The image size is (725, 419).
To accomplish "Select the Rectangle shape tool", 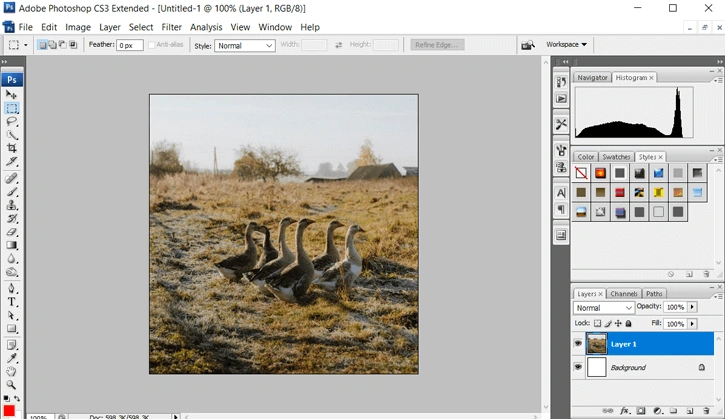I will [12, 329].
